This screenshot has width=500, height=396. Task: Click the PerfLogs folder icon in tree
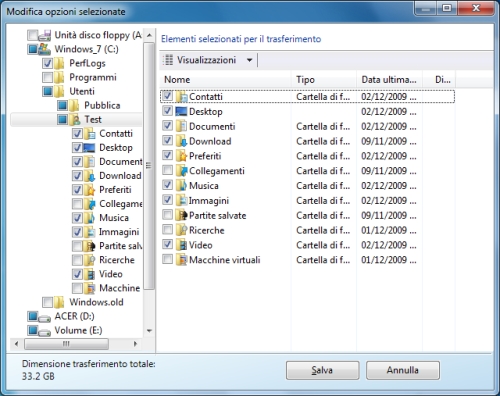click(x=59, y=63)
